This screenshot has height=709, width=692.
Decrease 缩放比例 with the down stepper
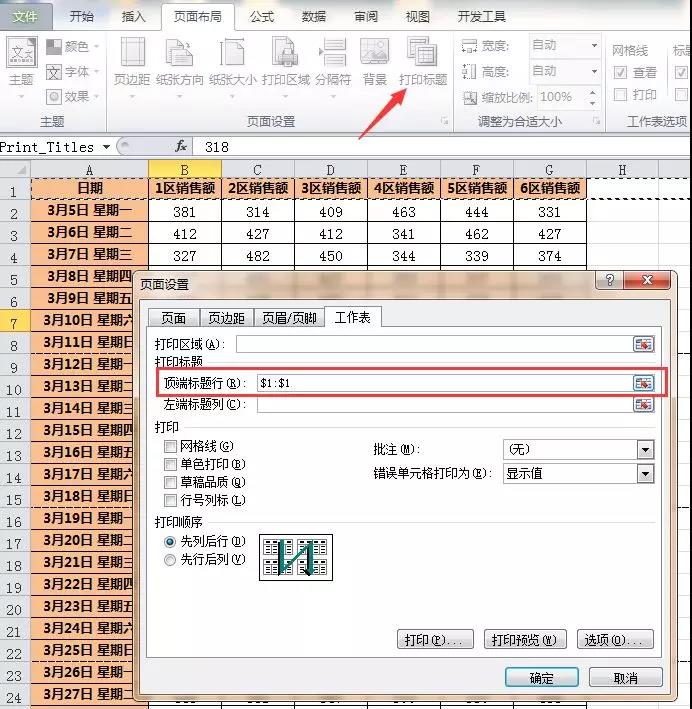pos(593,103)
